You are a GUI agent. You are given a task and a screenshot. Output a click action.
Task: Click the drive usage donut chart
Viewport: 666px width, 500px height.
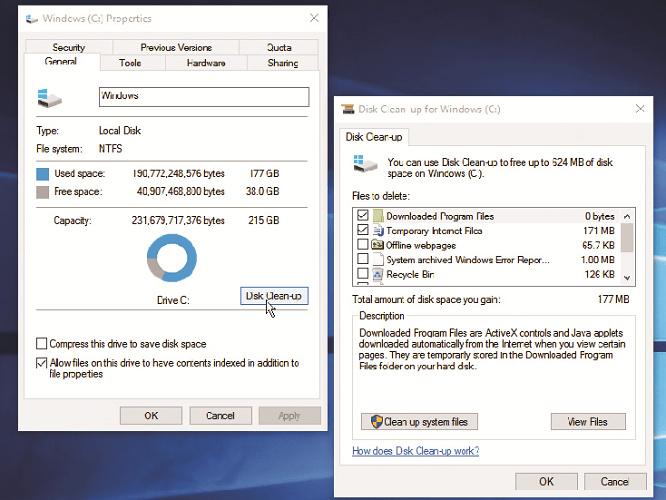coord(172,258)
